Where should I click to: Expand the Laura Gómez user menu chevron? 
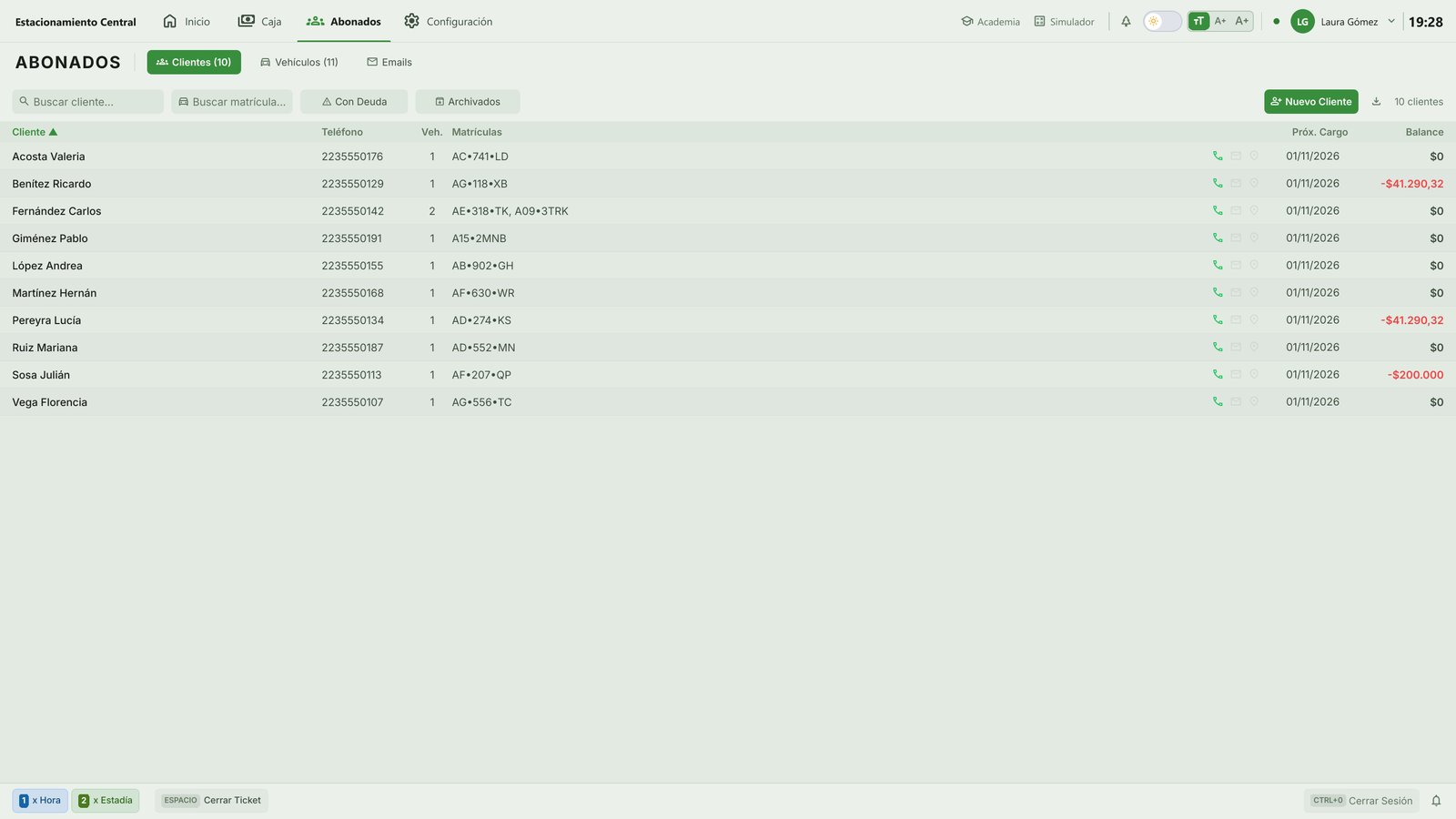tap(1390, 21)
